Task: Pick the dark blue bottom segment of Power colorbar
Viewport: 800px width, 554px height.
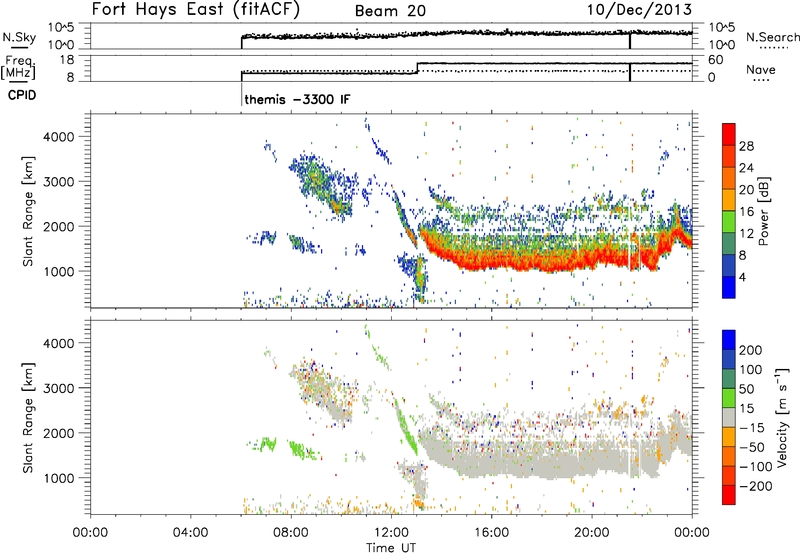Action: tap(729, 287)
